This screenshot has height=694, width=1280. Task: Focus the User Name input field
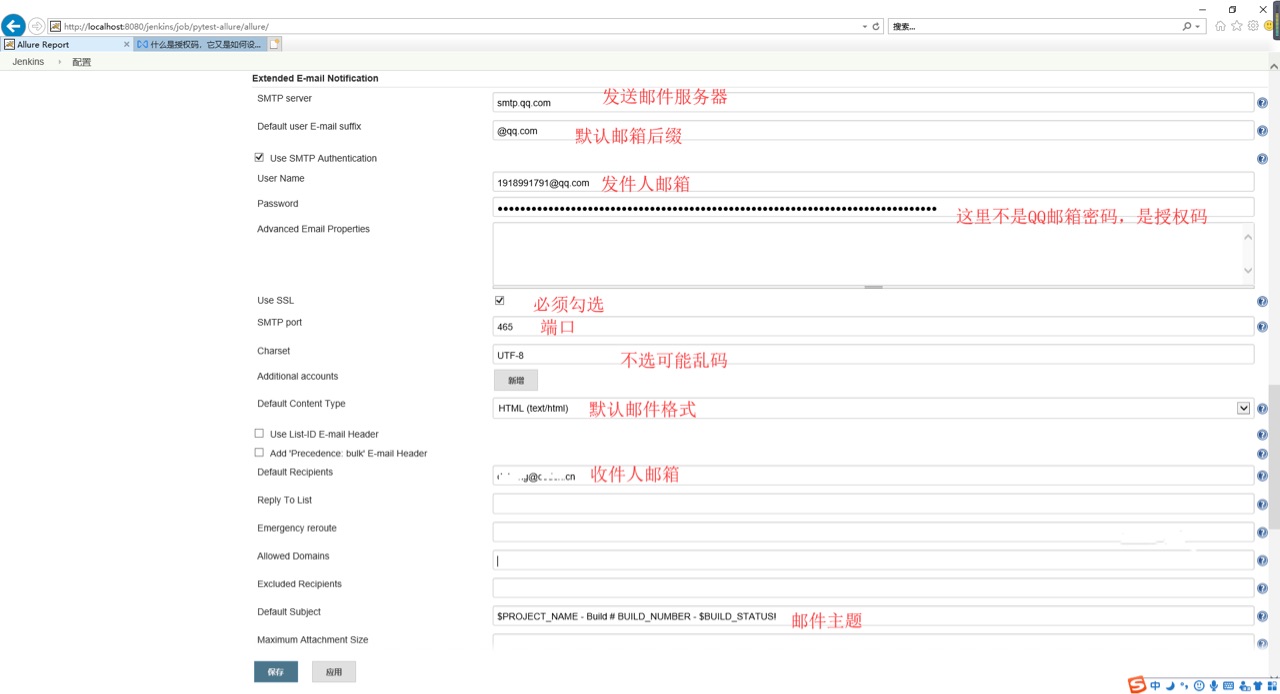[x=873, y=182]
